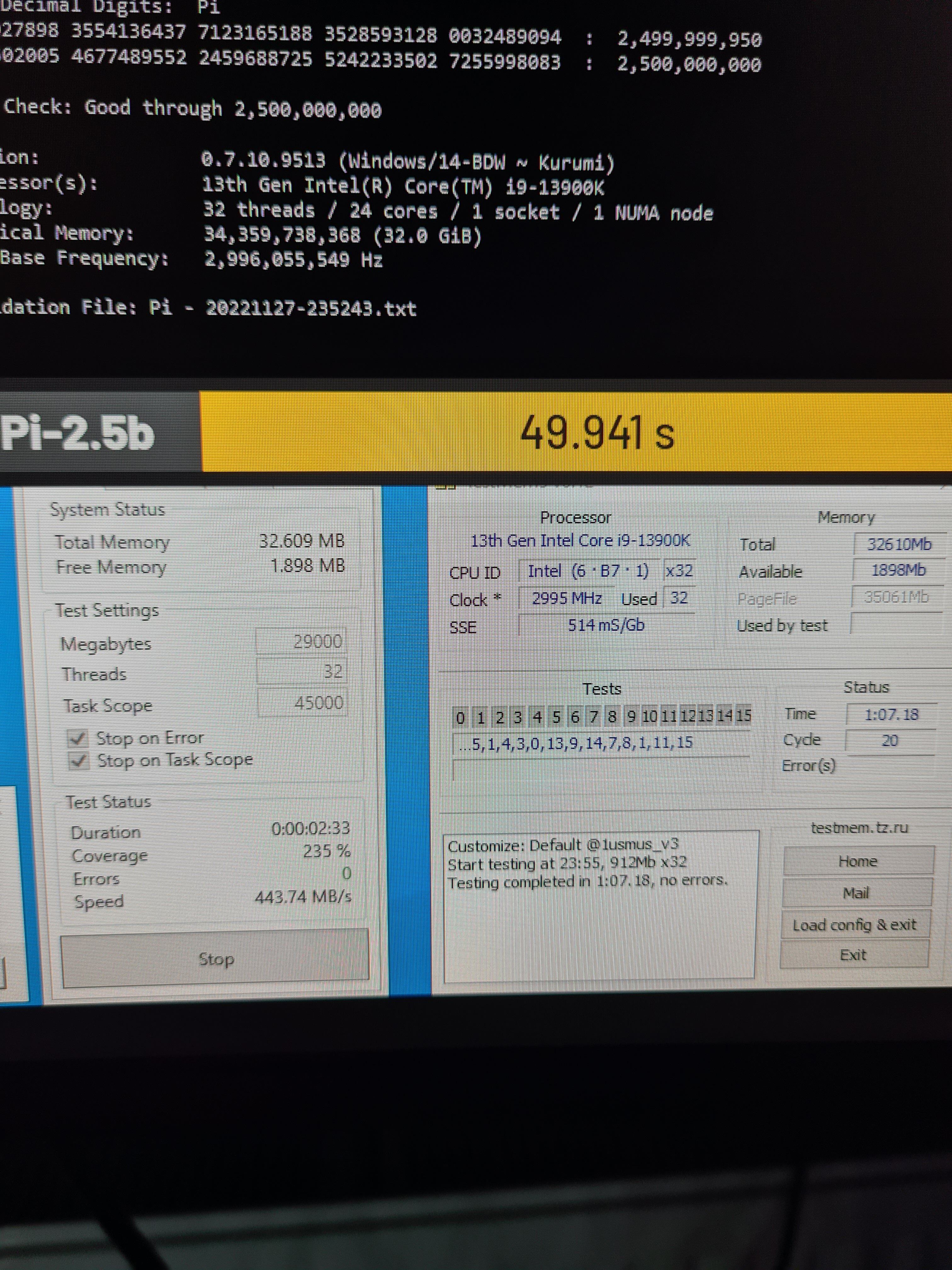The height and width of the screenshot is (1270, 952).
Task: Click the physical memory value 34,359,738,368 (32.0 GiB)
Action: click(x=343, y=235)
